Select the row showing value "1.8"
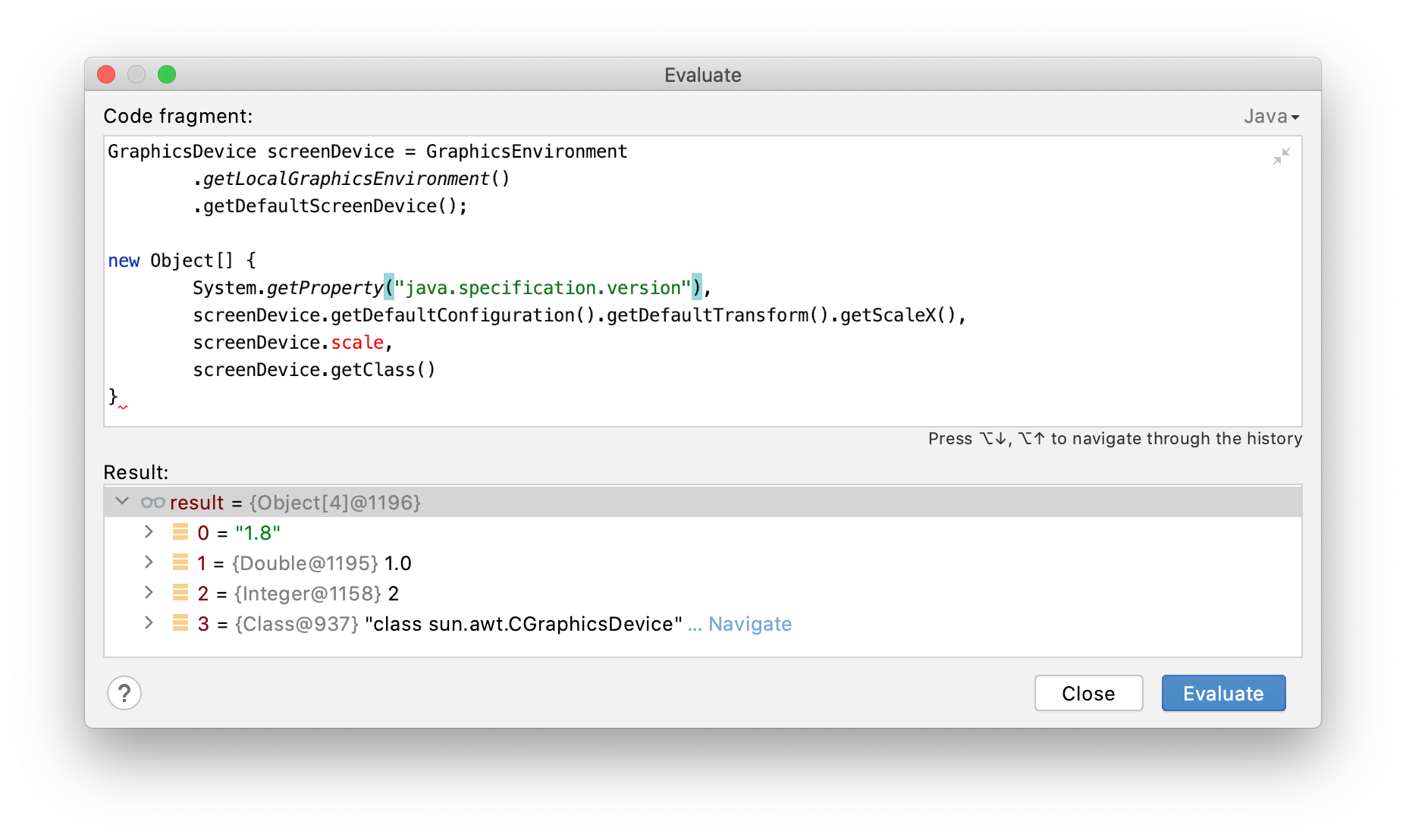The height and width of the screenshot is (840, 1406). pyautogui.click(x=258, y=532)
